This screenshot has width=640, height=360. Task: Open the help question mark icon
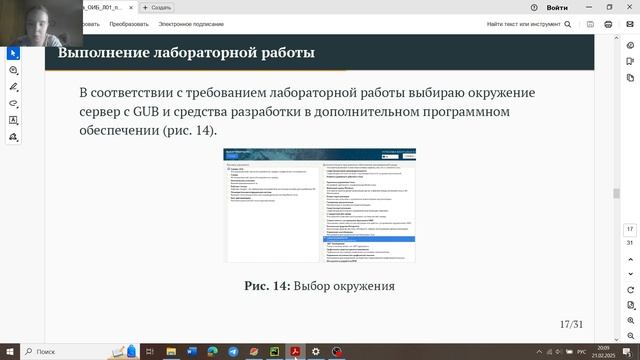point(534,7)
